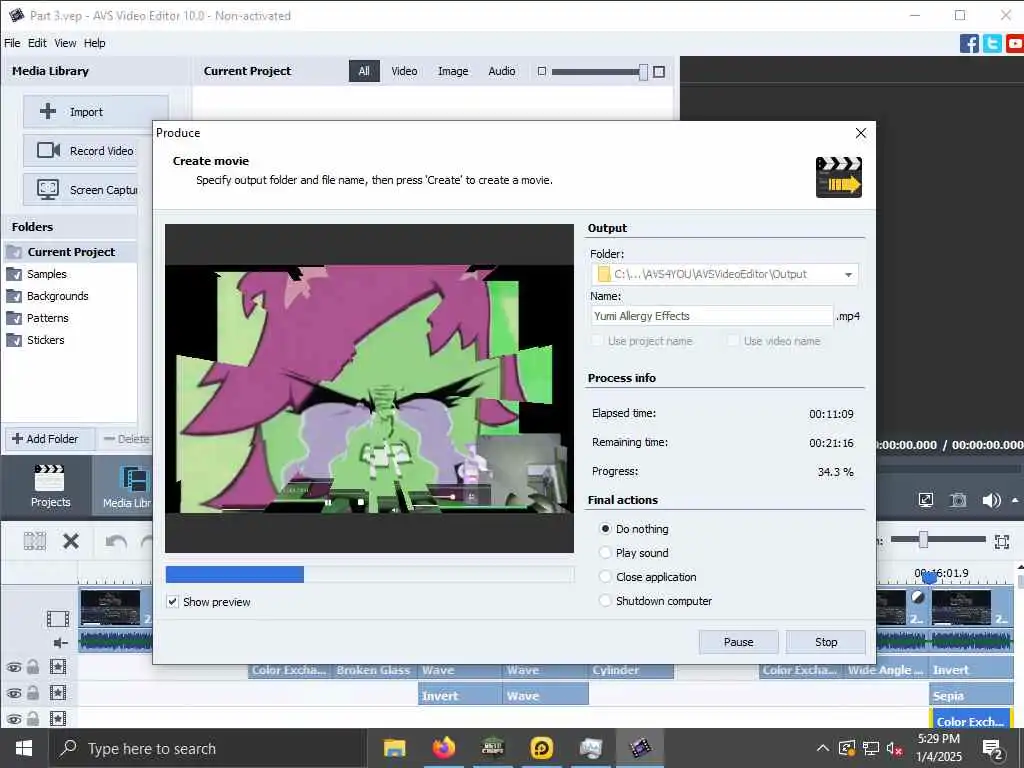Click the thumbnail size slider handle
Screen dimensions: 1024x768
click(643, 72)
